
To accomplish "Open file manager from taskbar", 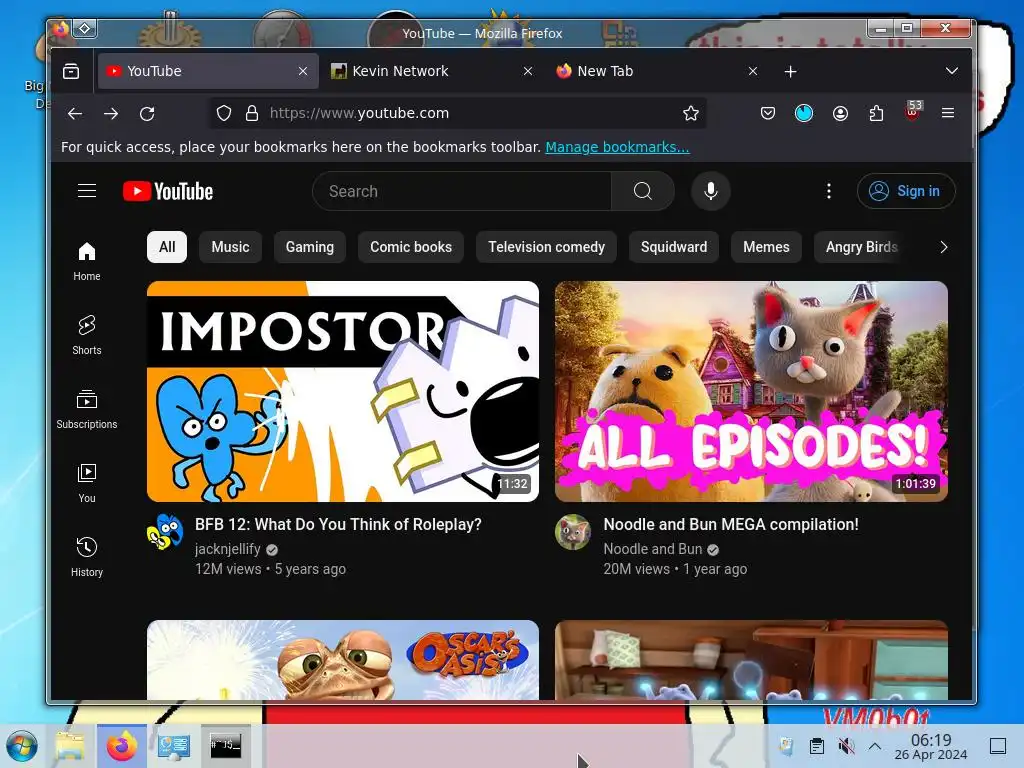I will [x=70, y=746].
